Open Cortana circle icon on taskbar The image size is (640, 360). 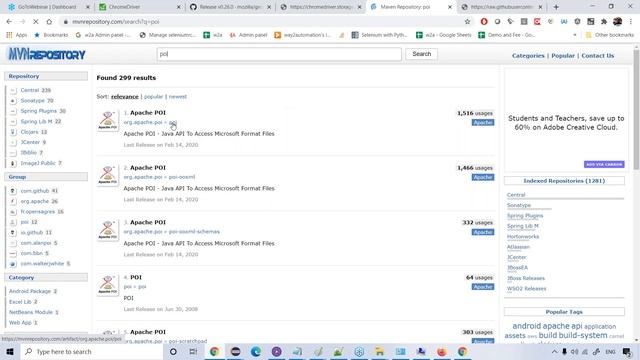[x=173, y=351]
